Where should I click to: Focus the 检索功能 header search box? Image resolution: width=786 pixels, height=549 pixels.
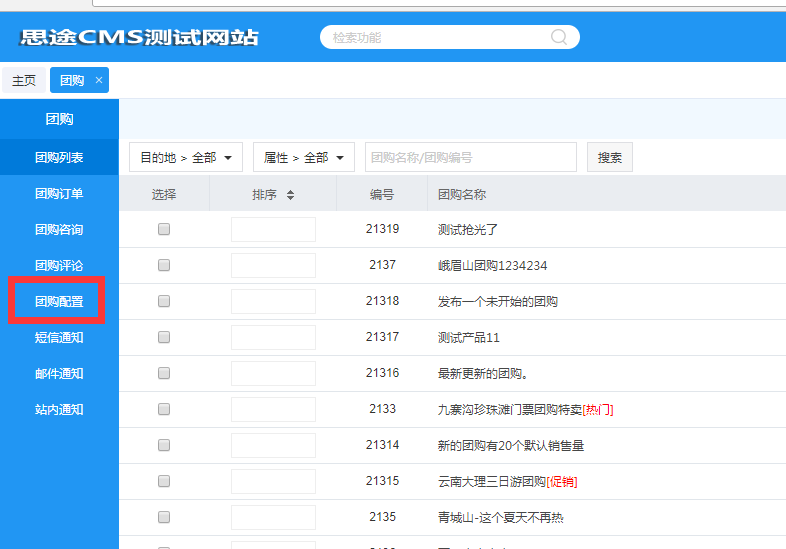438,37
